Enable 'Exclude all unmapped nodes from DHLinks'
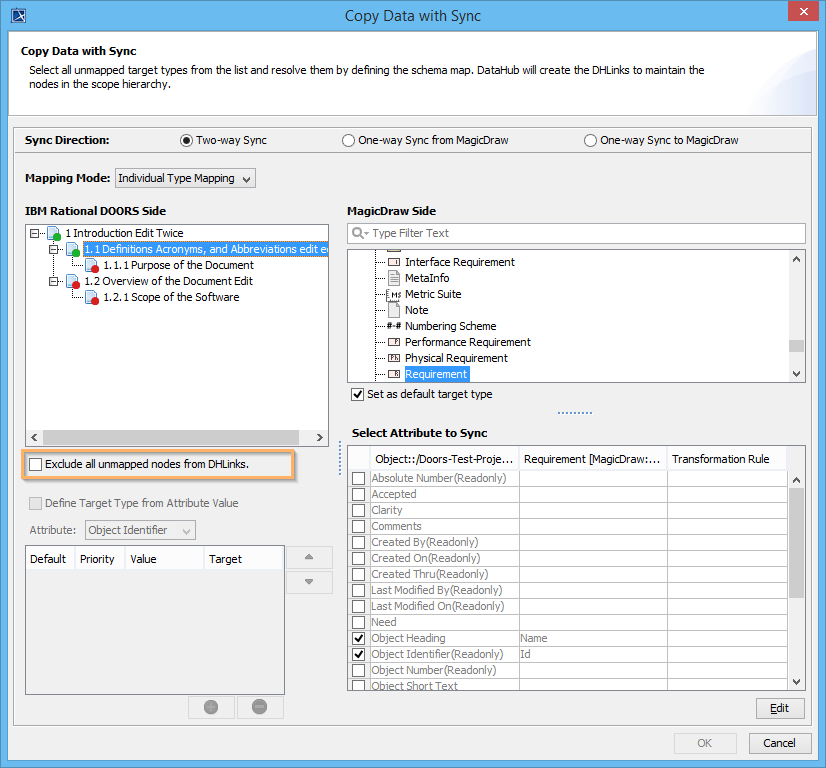Viewport: 826px width, 768px height. tap(37, 465)
